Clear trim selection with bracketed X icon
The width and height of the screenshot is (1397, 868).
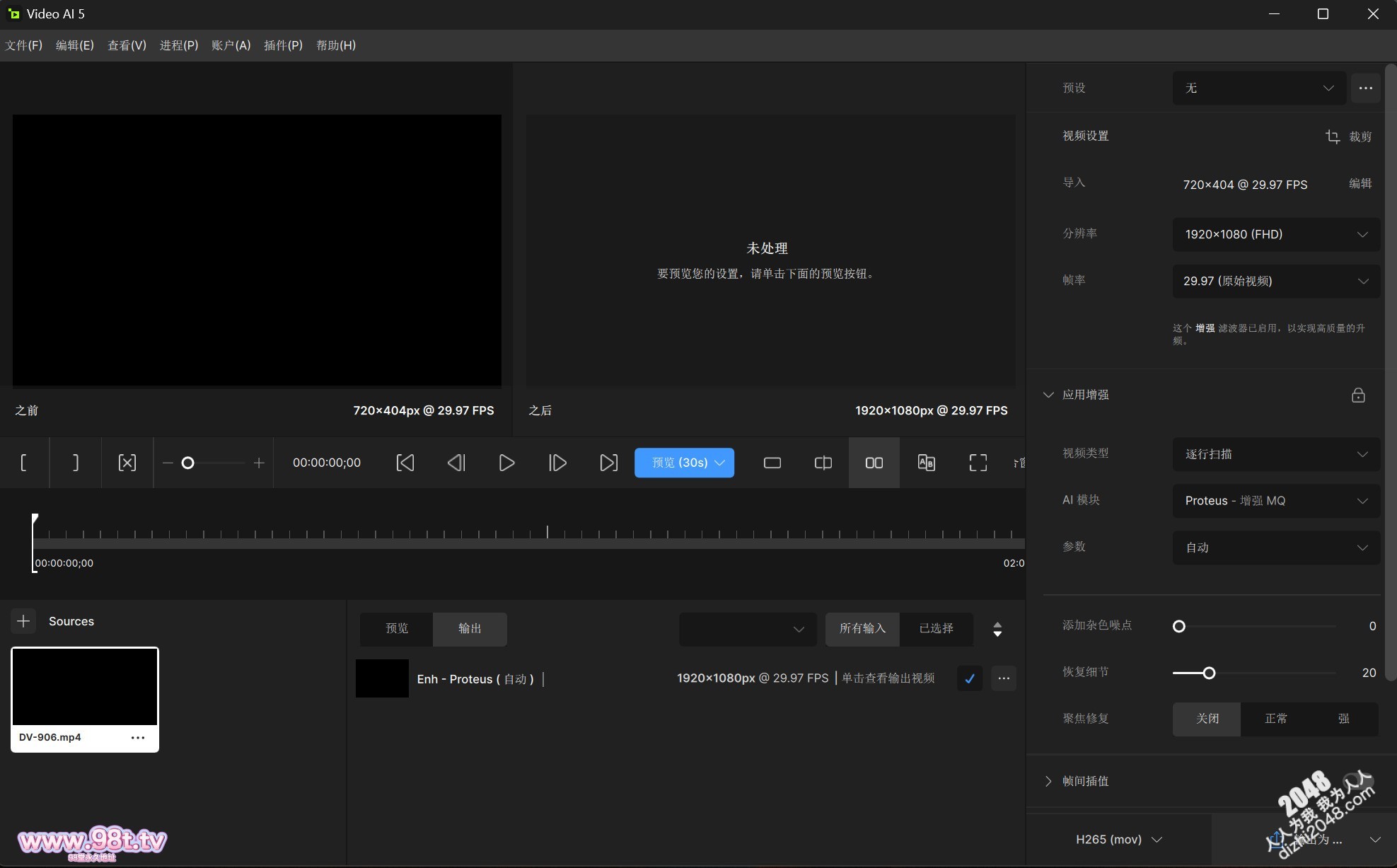coord(127,463)
